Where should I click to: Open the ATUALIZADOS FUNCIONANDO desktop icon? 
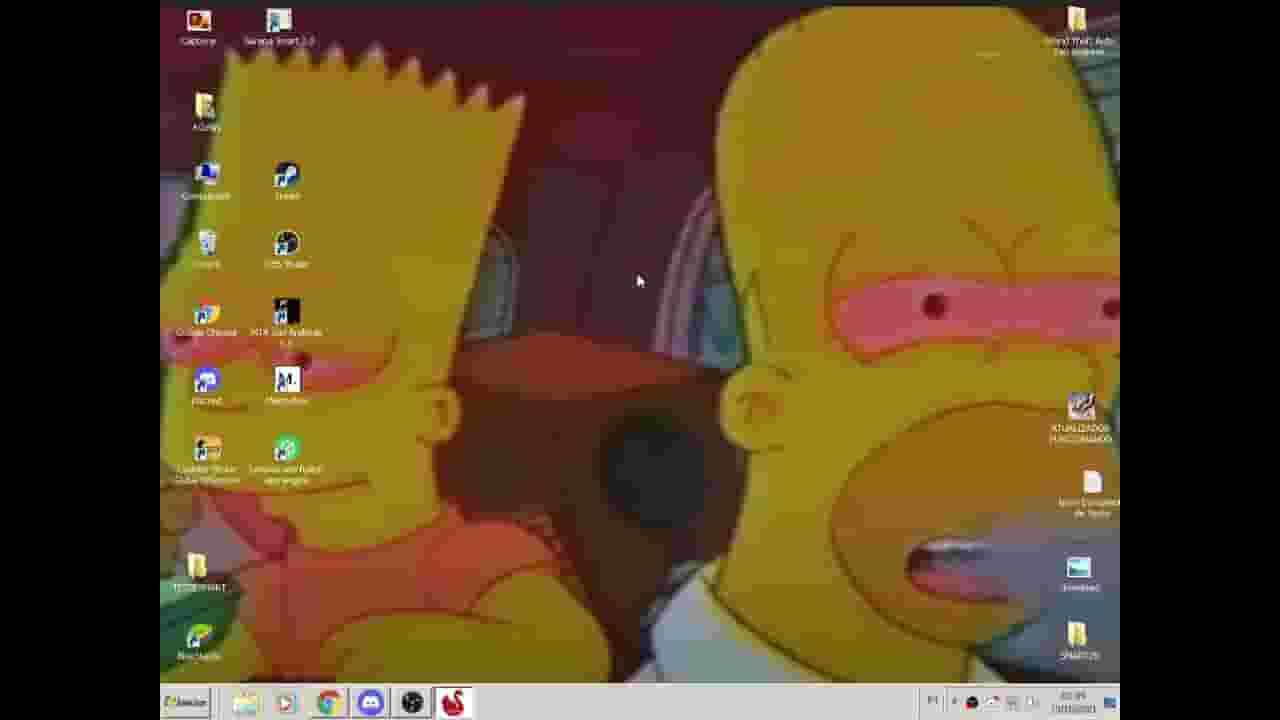(1080, 418)
